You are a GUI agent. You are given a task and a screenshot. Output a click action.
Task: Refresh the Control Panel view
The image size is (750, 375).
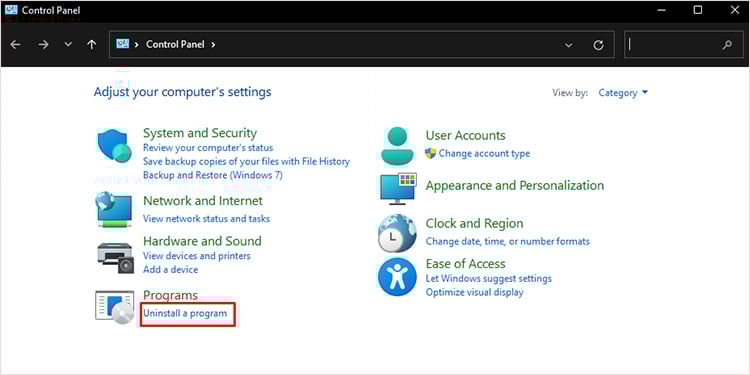[x=598, y=45]
